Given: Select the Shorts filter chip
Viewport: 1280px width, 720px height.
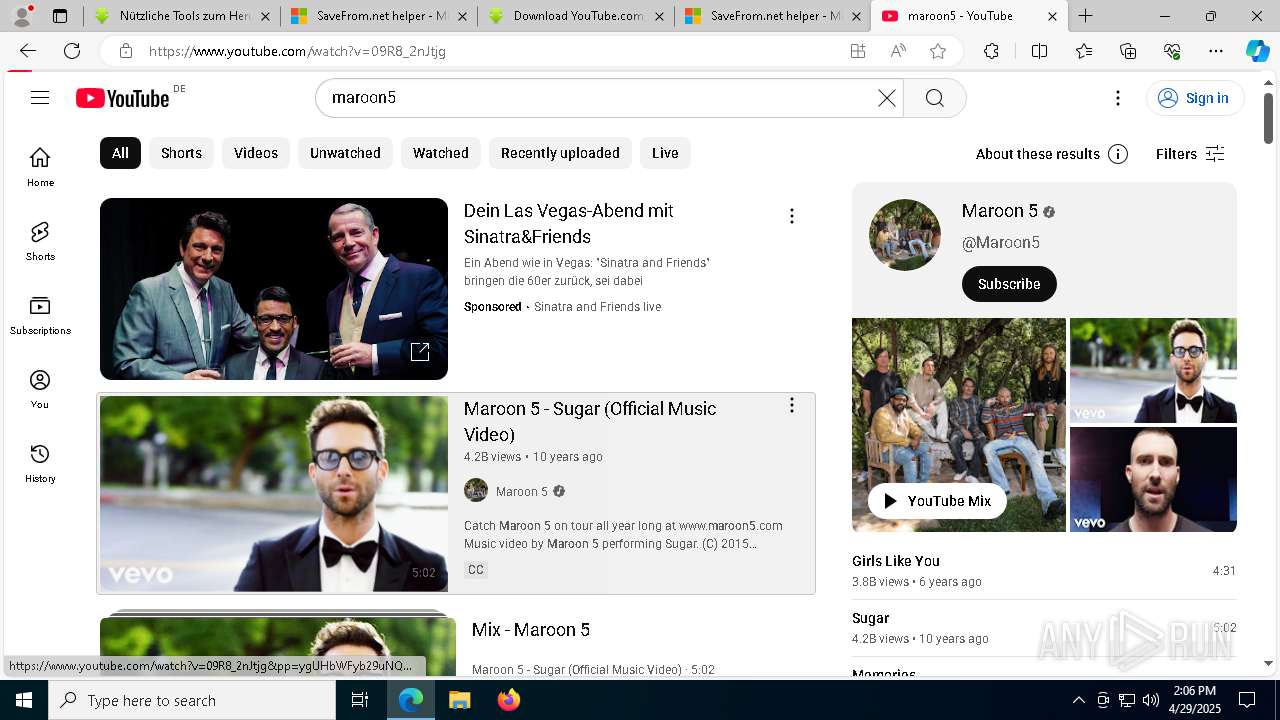Looking at the screenshot, I should point(181,153).
